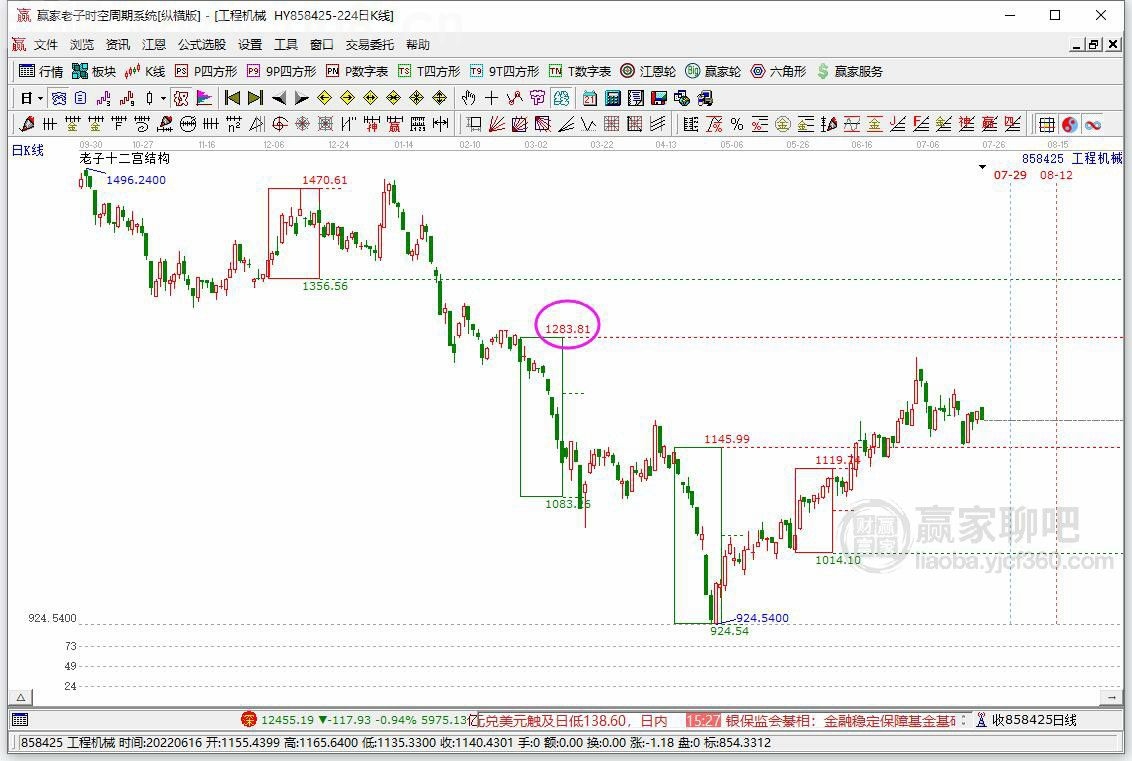The image size is (1132, 761).
Task: Restore the inner chart window
Action: click(1094, 45)
